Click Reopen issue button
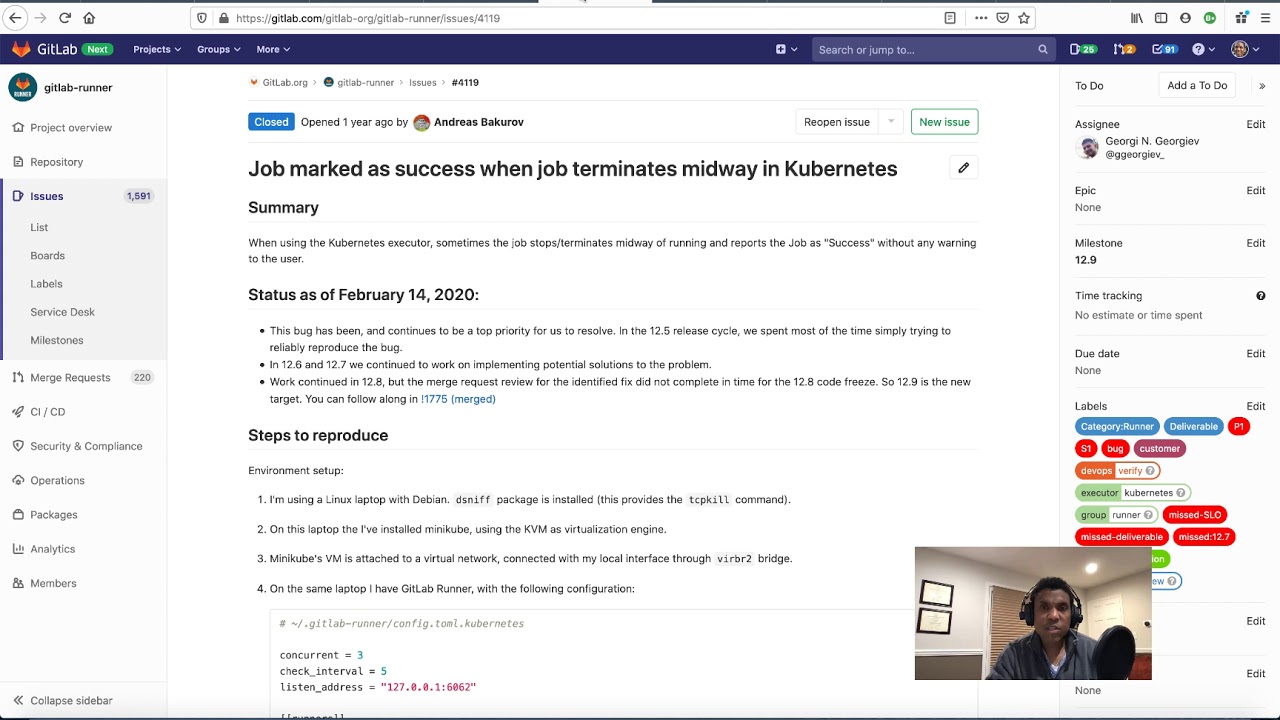Screen dimensions: 1280x720 point(837,122)
